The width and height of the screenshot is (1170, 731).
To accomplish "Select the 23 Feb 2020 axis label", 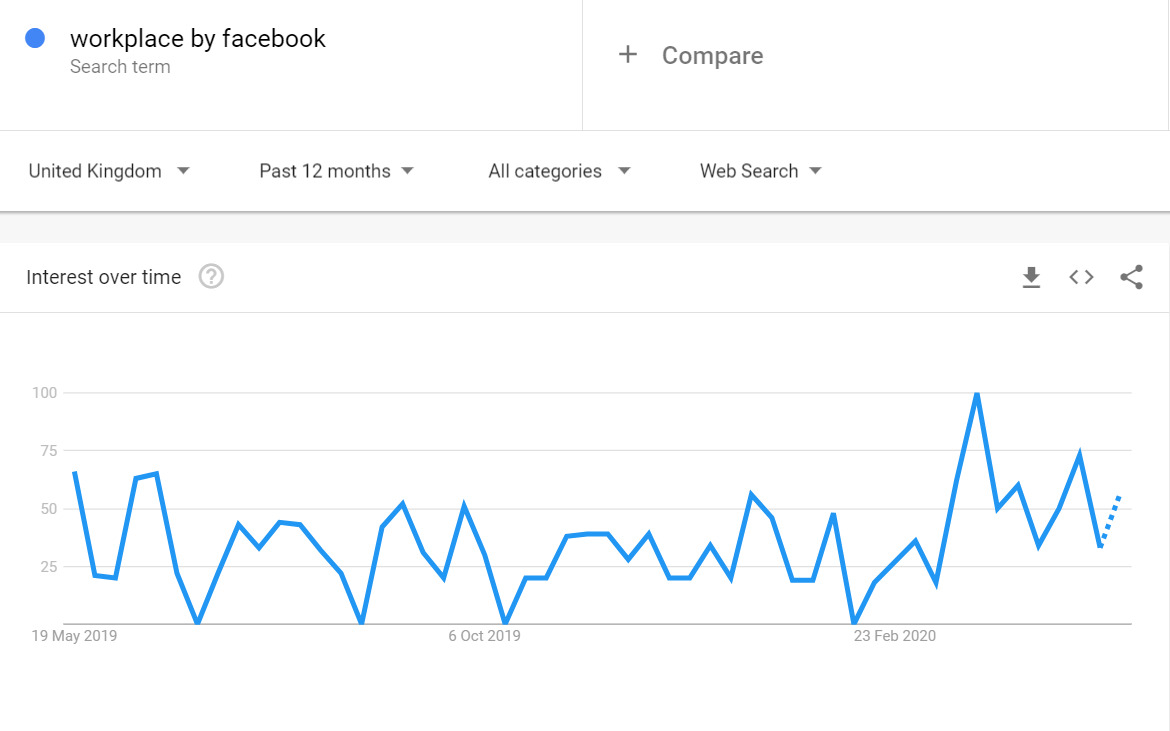I will tap(894, 636).
